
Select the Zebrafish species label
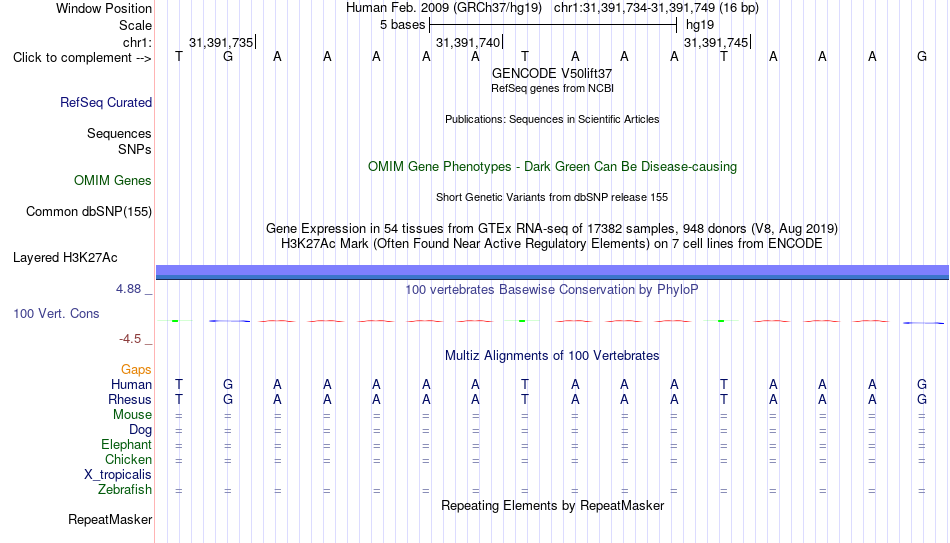[x=125, y=490]
